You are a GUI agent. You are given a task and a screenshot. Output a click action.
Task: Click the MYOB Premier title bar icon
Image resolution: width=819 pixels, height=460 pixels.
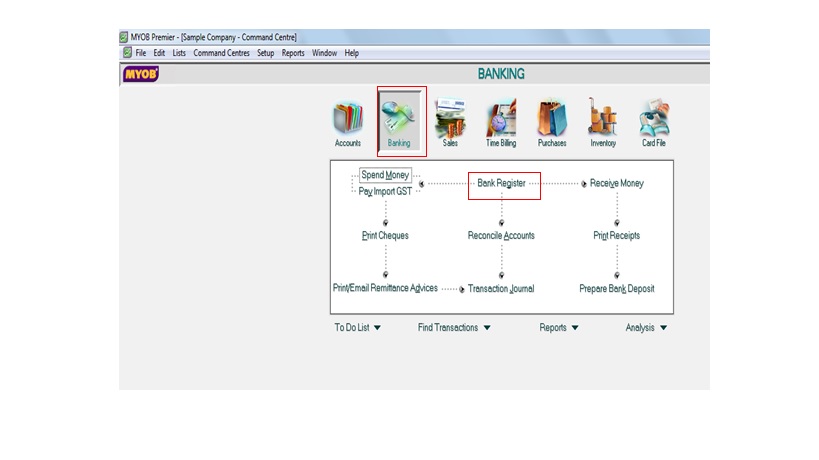[x=124, y=37]
